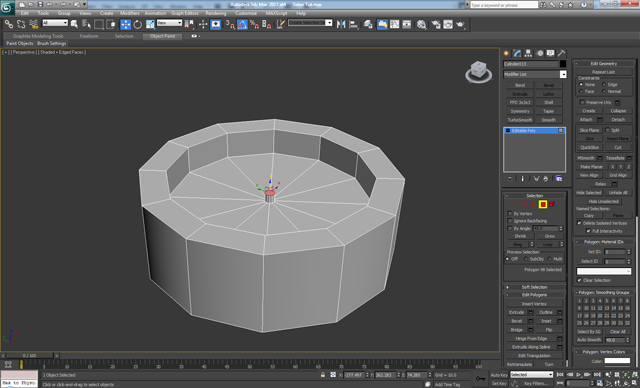Open the Rendering menu

point(216,13)
